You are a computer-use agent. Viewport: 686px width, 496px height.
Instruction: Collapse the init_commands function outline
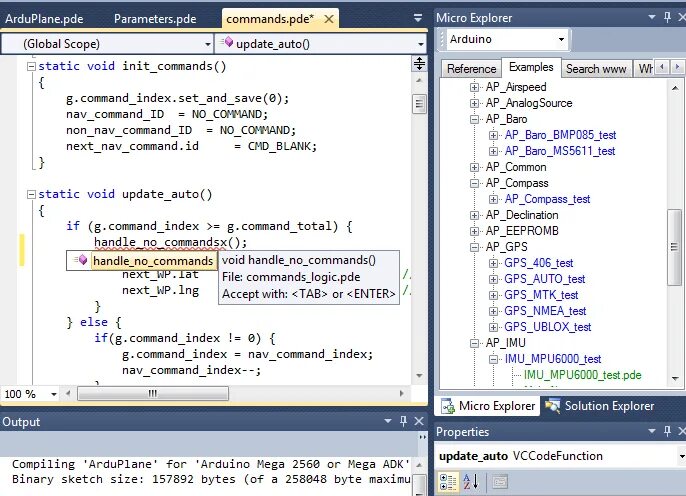[31, 66]
